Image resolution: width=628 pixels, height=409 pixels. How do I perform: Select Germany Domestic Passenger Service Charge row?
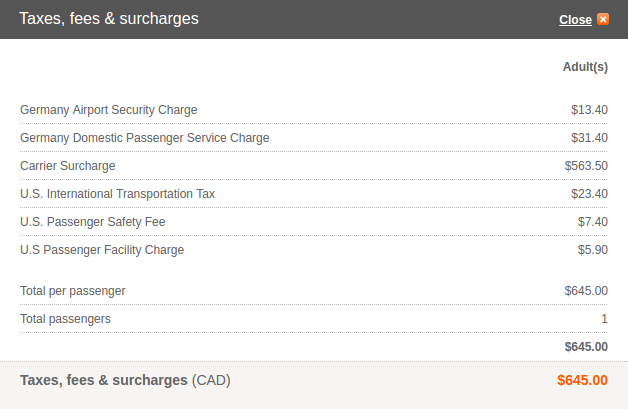(x=314, y=138)
